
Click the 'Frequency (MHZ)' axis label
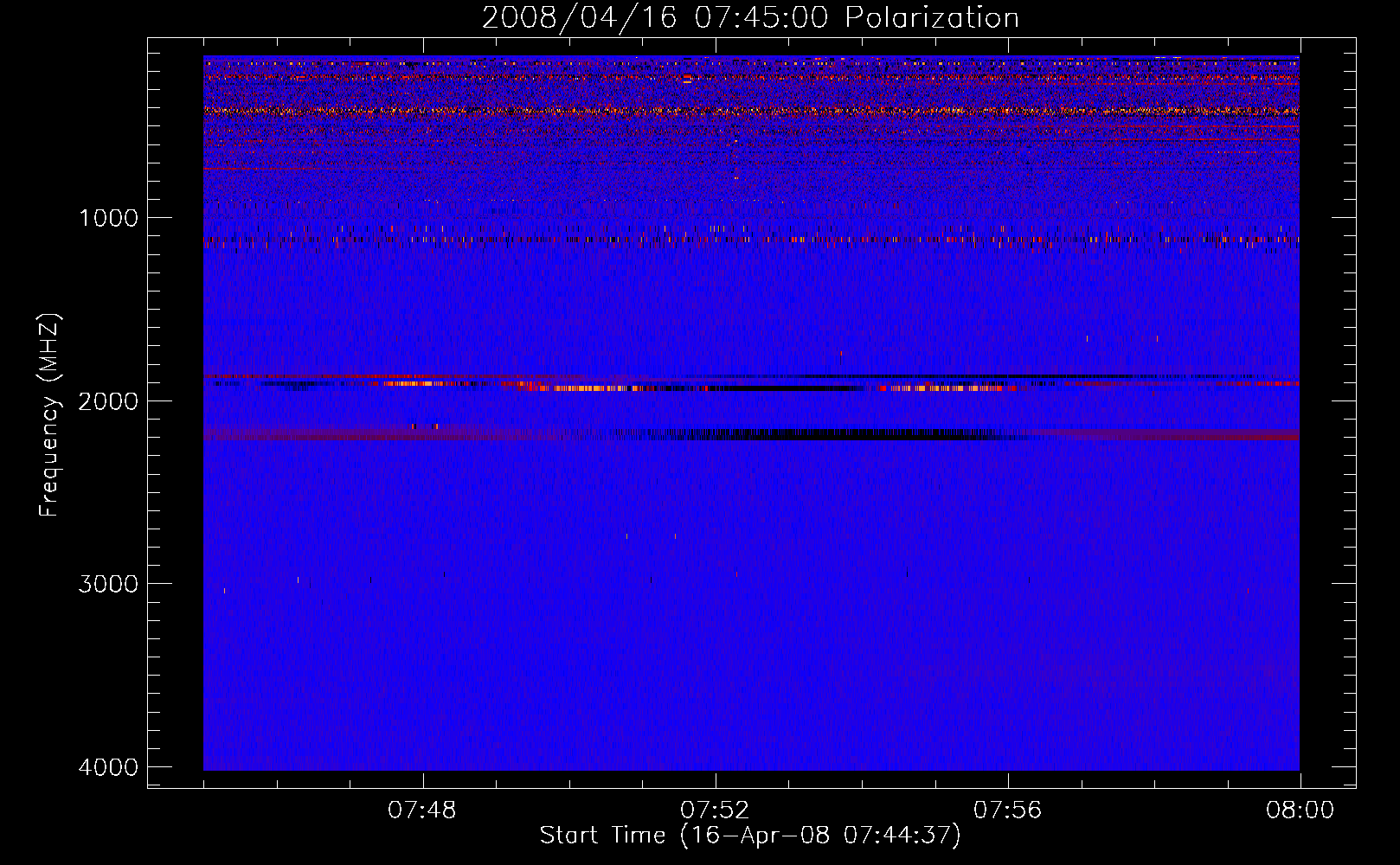(x=49, y=415)
